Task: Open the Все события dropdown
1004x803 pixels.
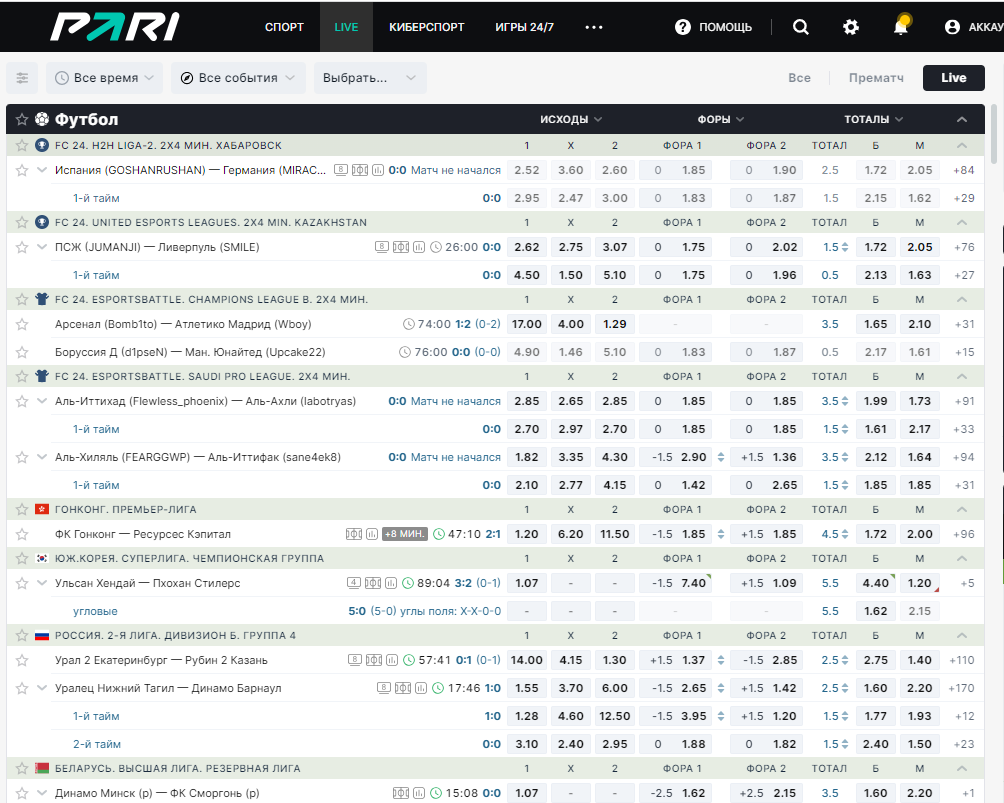Action: tap(238, 78)
